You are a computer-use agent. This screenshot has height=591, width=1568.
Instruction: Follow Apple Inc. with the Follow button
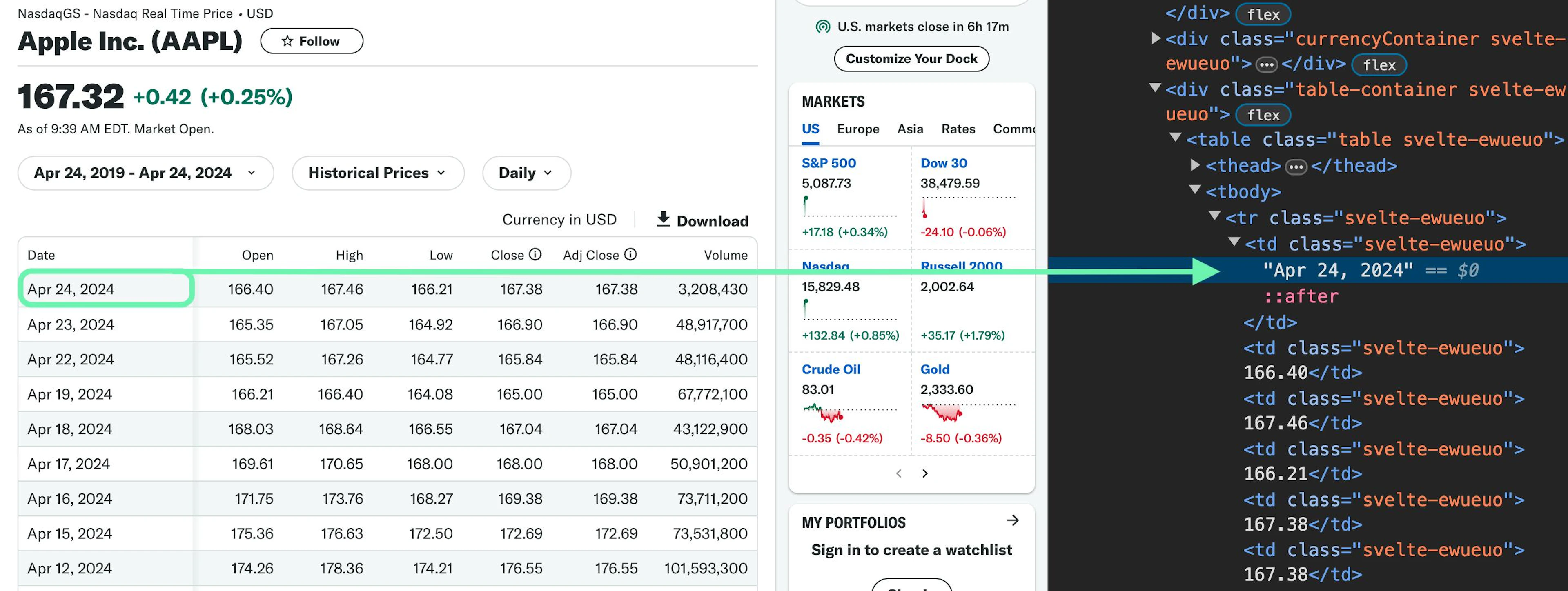[312, 41]
